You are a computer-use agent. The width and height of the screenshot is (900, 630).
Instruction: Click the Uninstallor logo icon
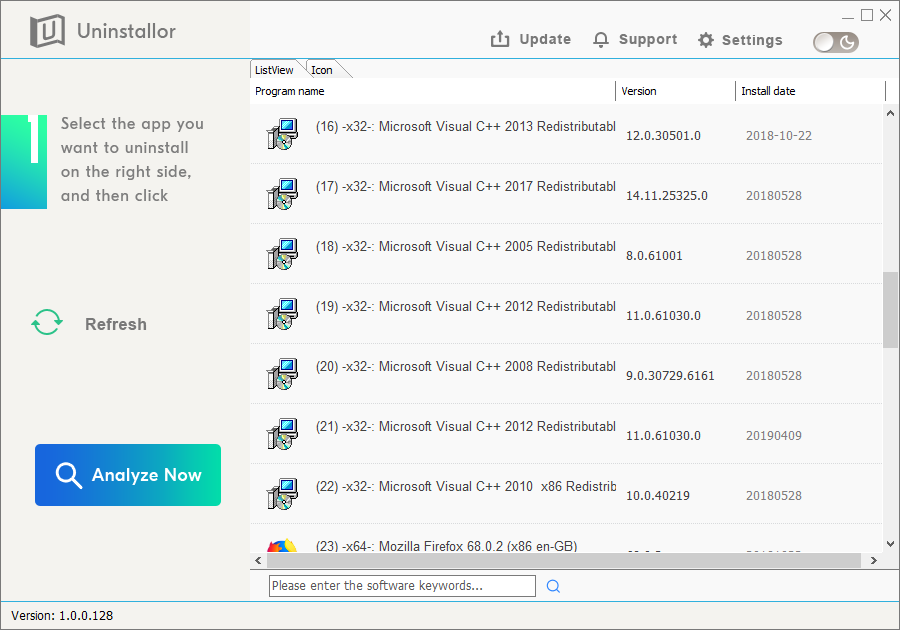click(x=47, y=31)
